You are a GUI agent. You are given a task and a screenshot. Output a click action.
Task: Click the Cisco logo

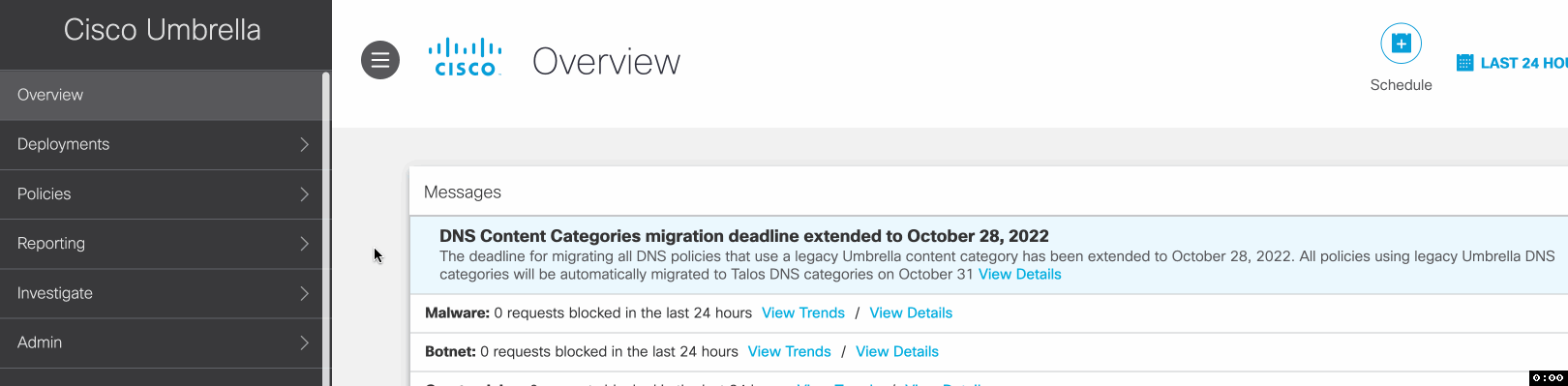pyautogui.click(x=466, y=57)
